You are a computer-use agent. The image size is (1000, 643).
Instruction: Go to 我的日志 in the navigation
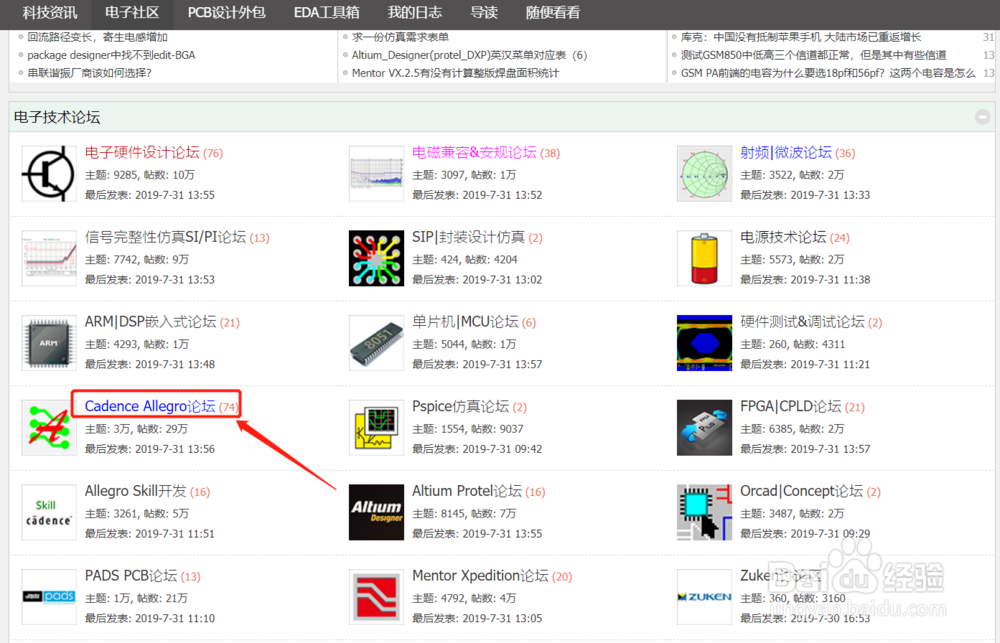coord(415,13)
